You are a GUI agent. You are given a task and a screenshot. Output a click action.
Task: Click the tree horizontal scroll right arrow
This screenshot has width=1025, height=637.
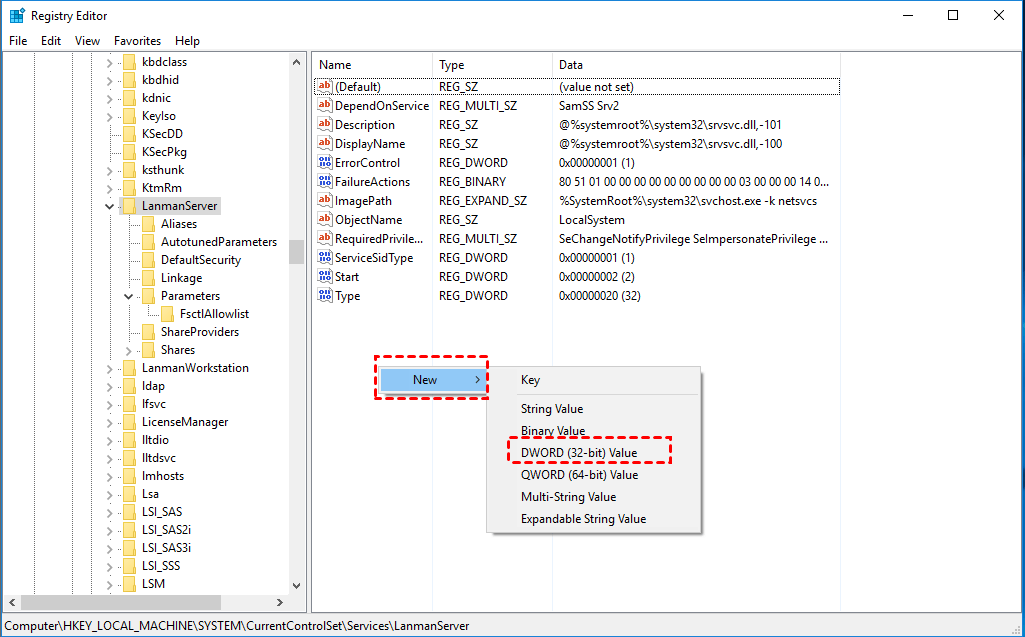(x=280, y=602)
